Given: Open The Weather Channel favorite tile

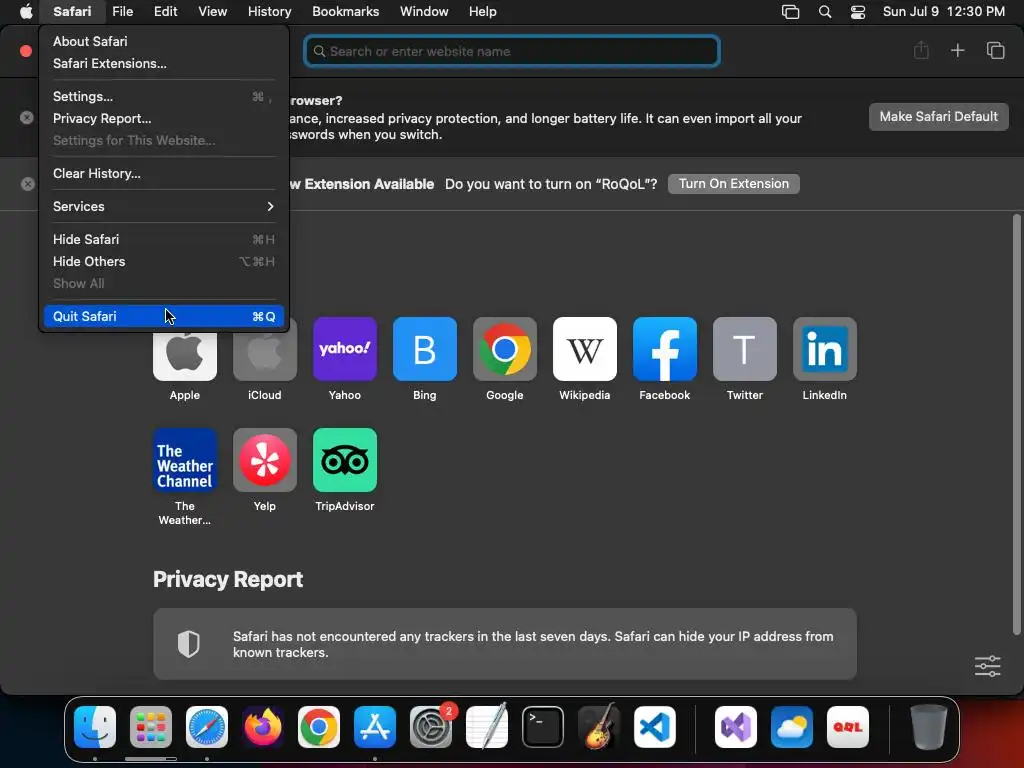Looking at the screenshot, I should 185,460.
